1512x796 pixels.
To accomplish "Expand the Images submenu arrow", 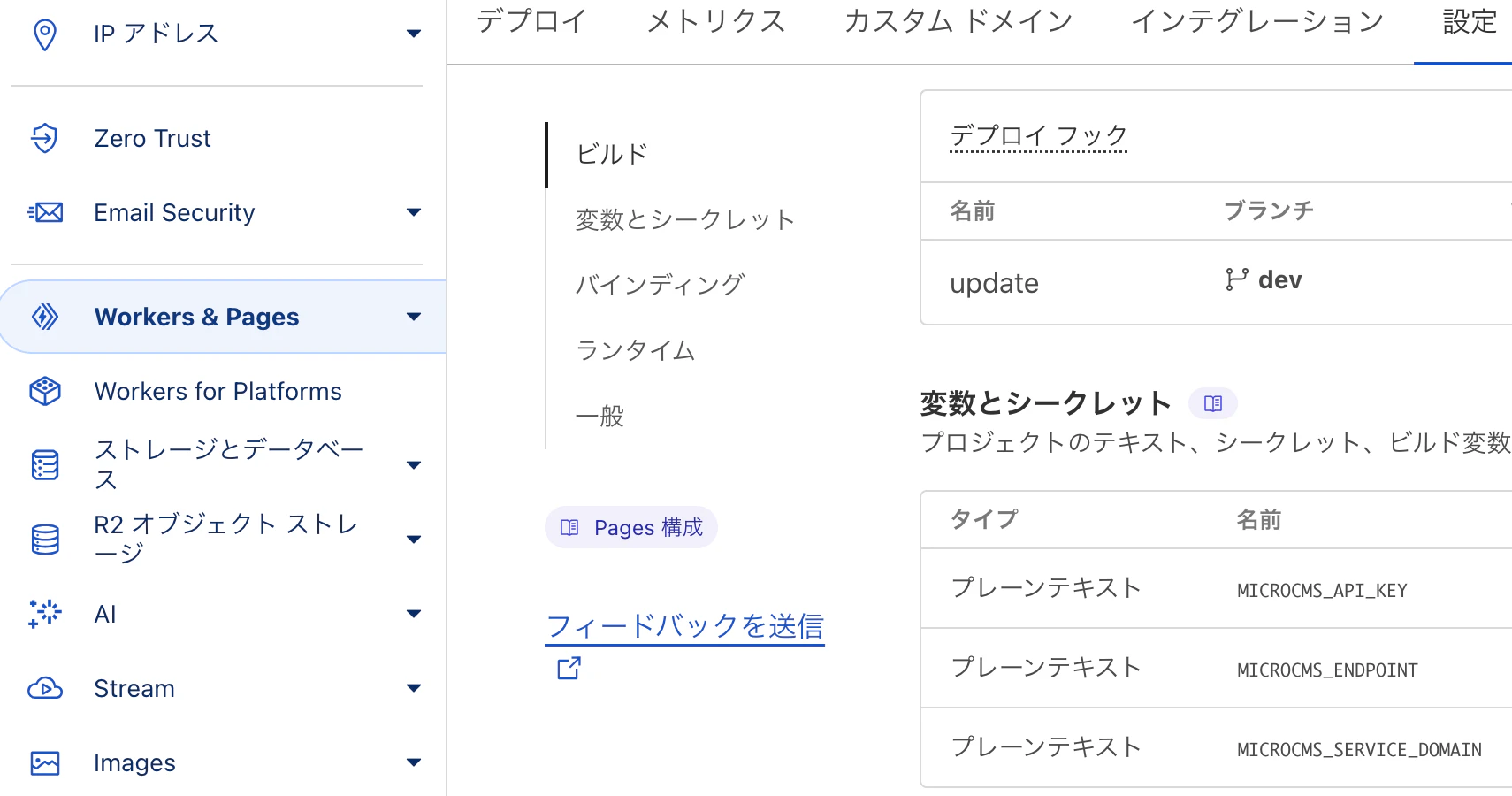I will [x=413, y=762].
